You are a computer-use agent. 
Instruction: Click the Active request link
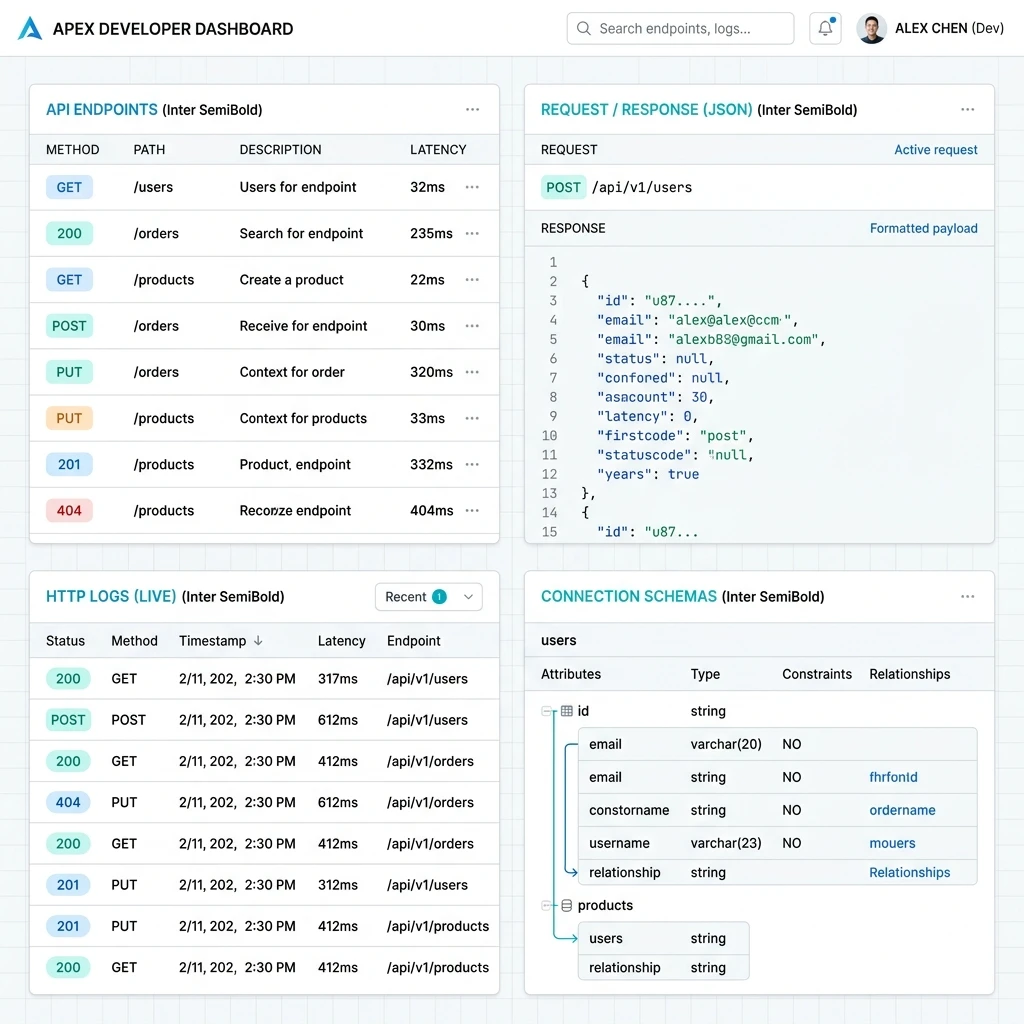[x=935, y=150]
